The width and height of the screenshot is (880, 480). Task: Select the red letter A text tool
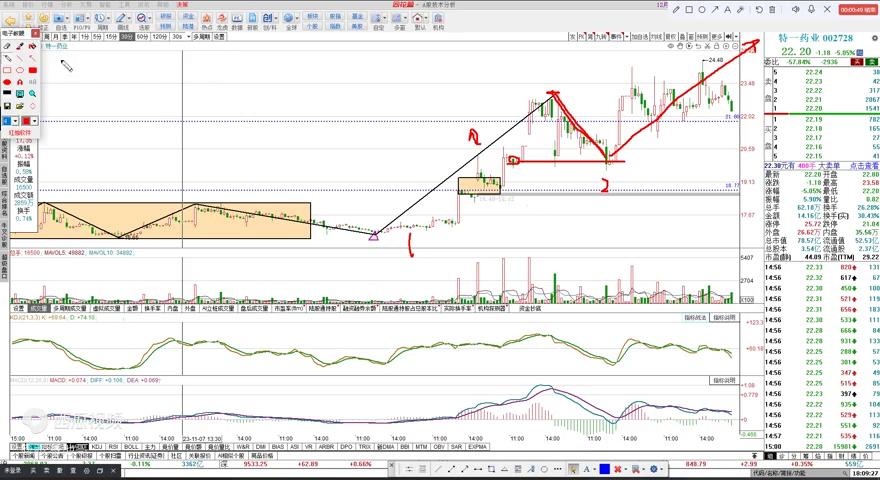[x=20, y=82]
